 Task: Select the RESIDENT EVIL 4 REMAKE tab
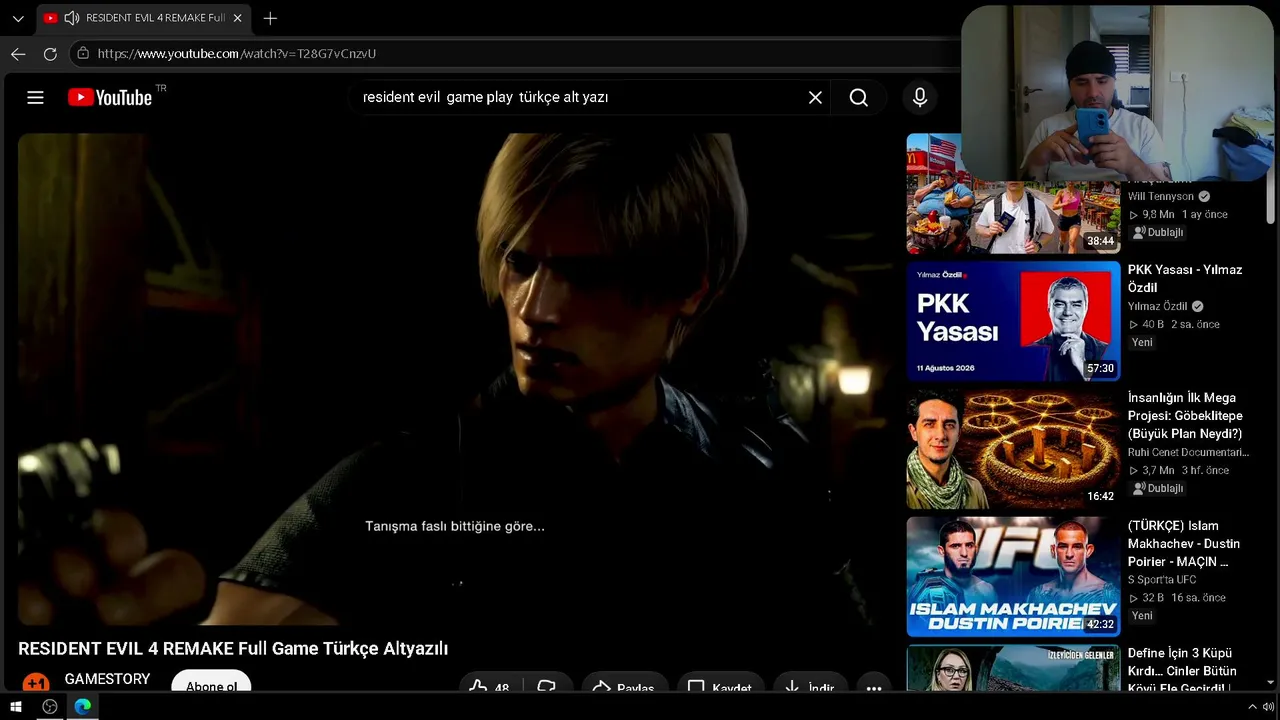[x=145, y=18]
